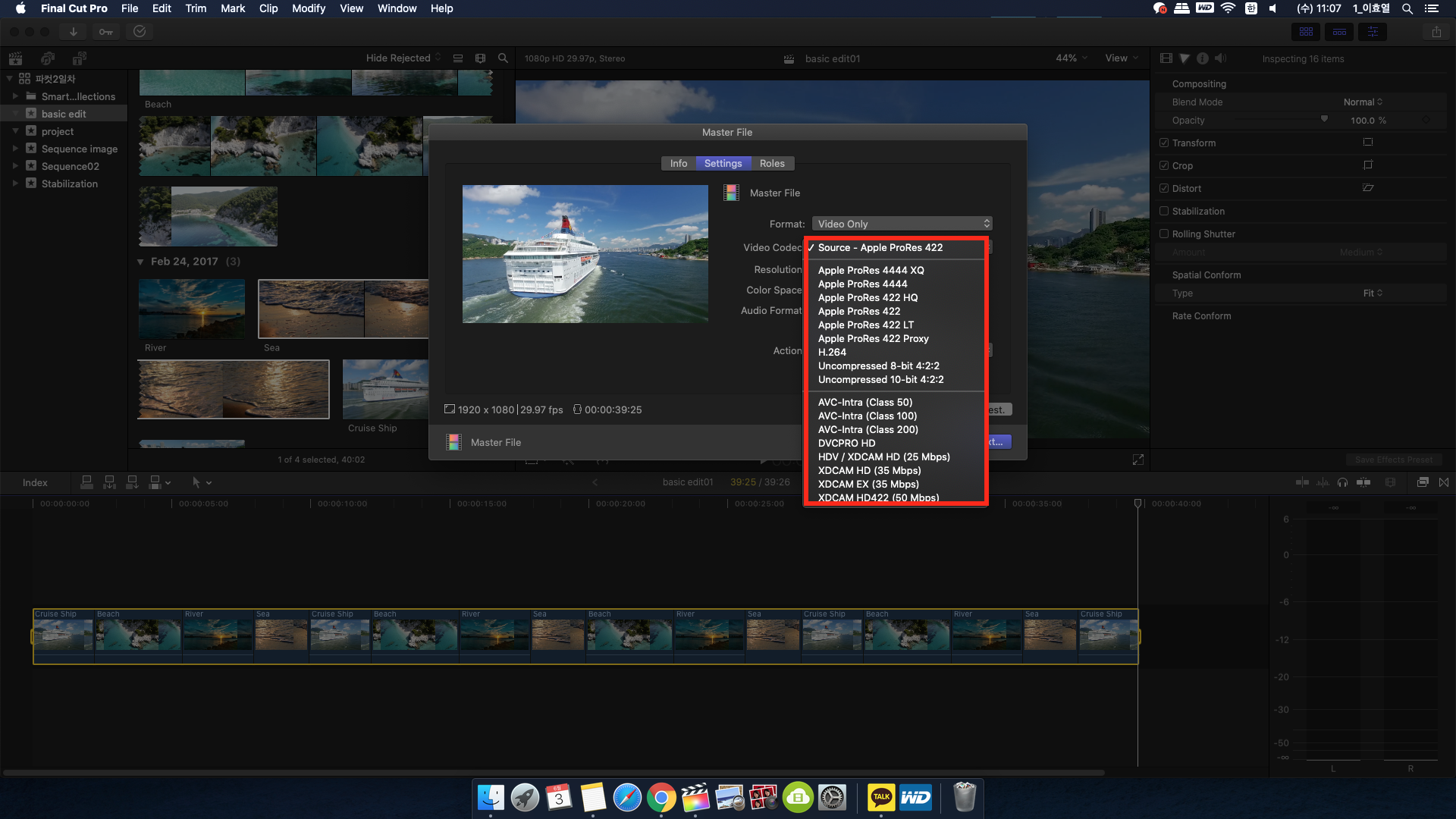Screen dimensions: 1456x819
Task: Select the River clip thumbnail in browser
Action: pyautogui.click(x=192, y=309)
